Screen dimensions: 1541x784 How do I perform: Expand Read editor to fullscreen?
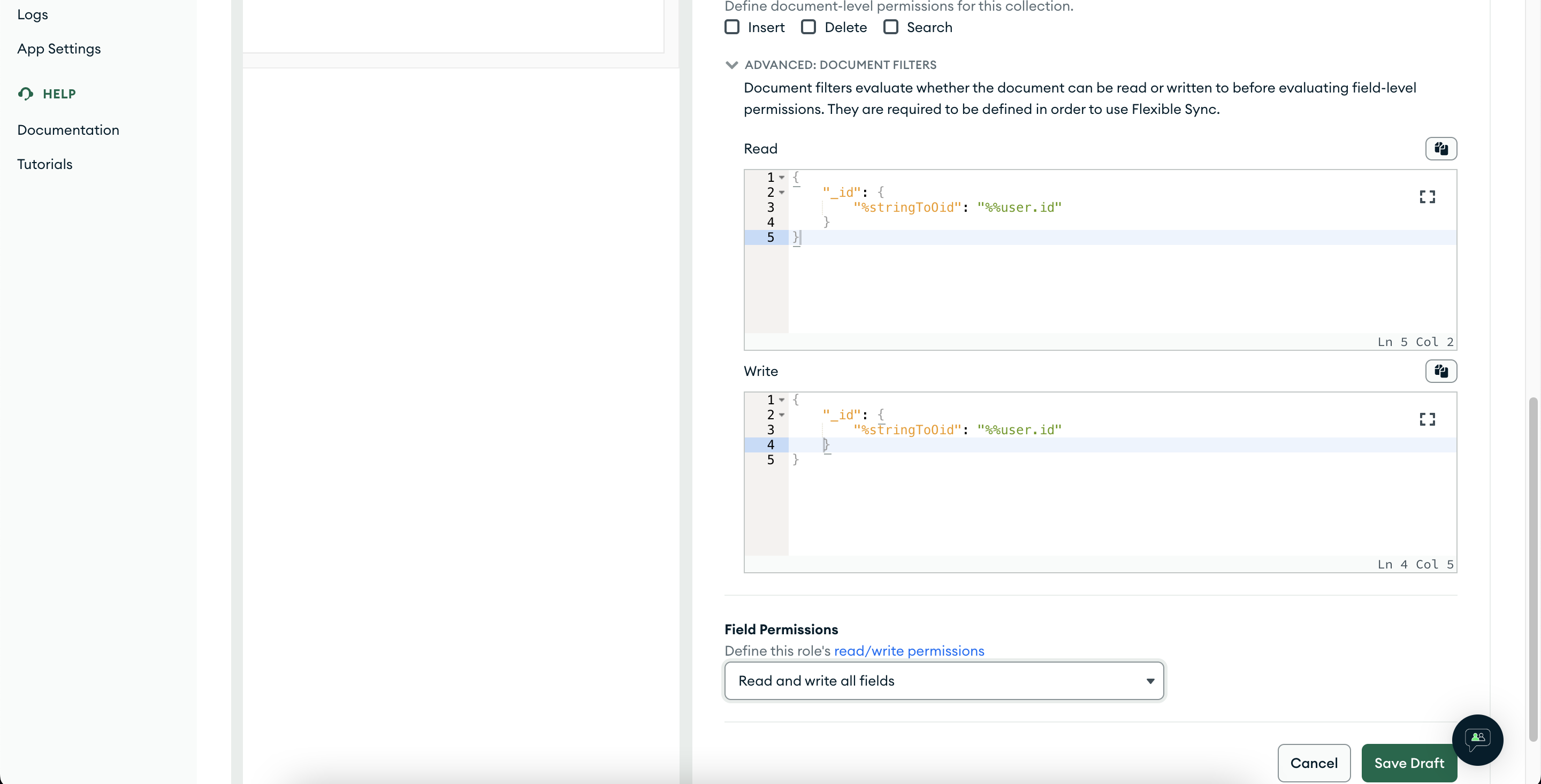(x=1426, y=197)
